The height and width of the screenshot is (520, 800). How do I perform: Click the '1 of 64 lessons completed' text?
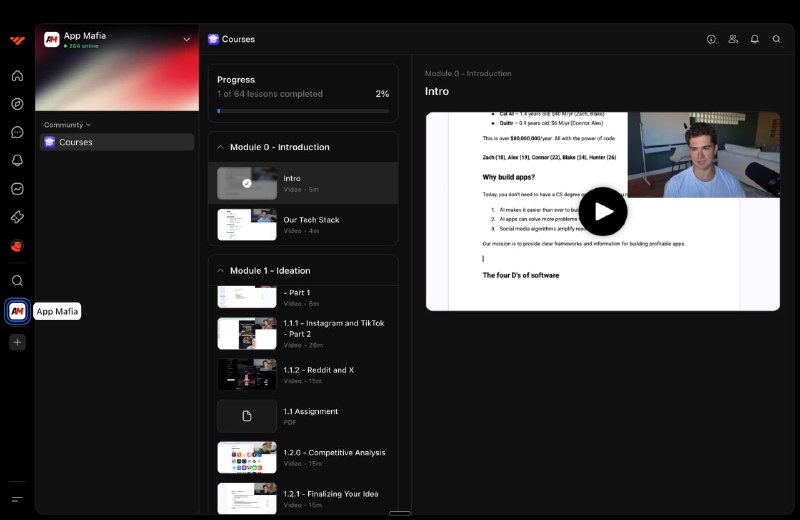[270, 94]
